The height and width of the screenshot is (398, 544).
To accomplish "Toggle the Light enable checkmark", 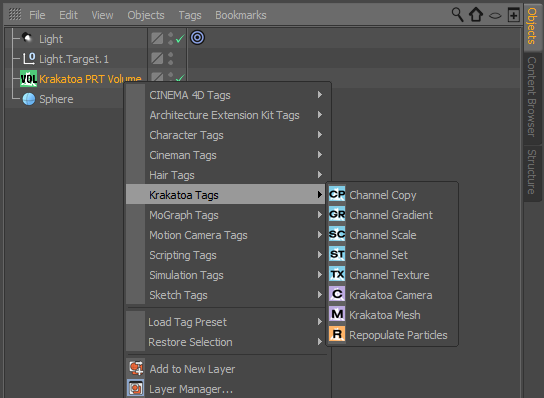I will coord(180,39).
